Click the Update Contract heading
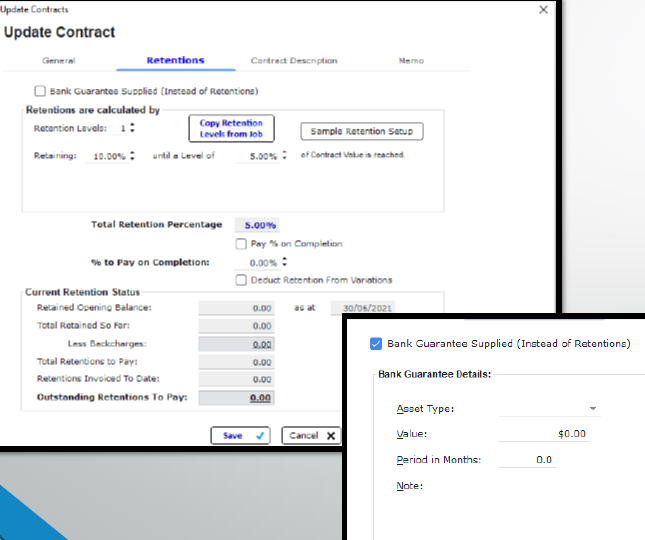Image resolution: width=645 pixels, height=540 pixels. pos(59,32)
